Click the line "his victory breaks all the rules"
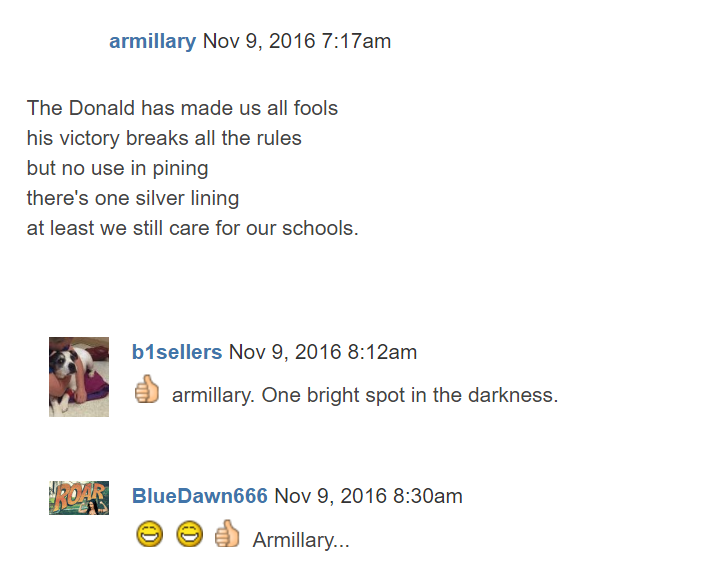Screen dimensions: 723x576 coord(164,138)
